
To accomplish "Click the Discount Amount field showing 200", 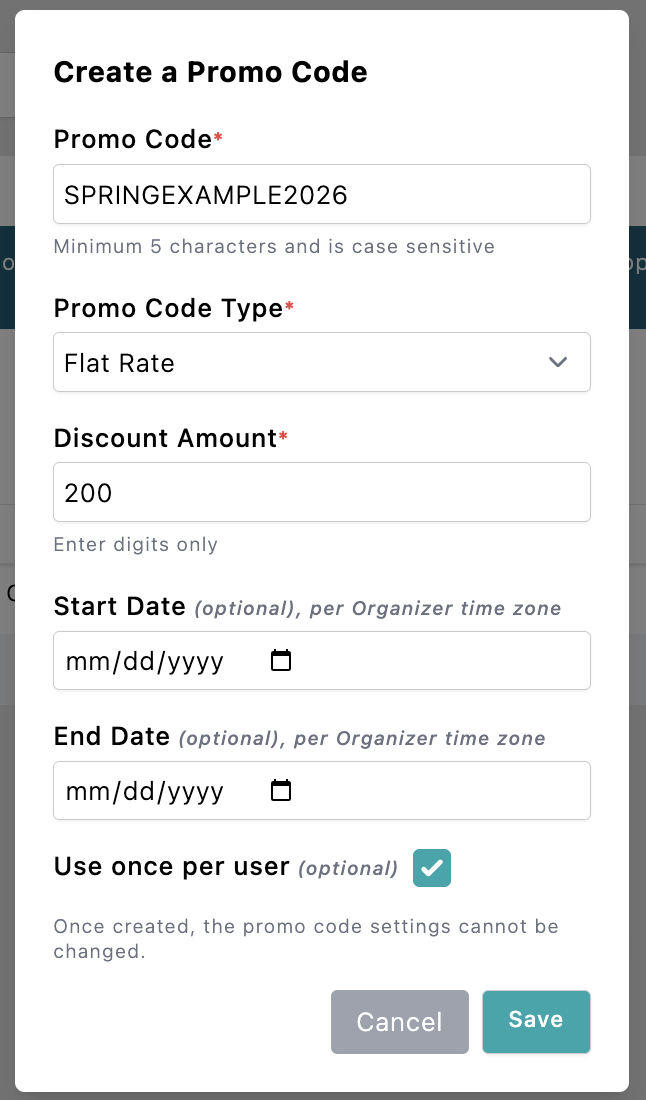I will [321, 492].
